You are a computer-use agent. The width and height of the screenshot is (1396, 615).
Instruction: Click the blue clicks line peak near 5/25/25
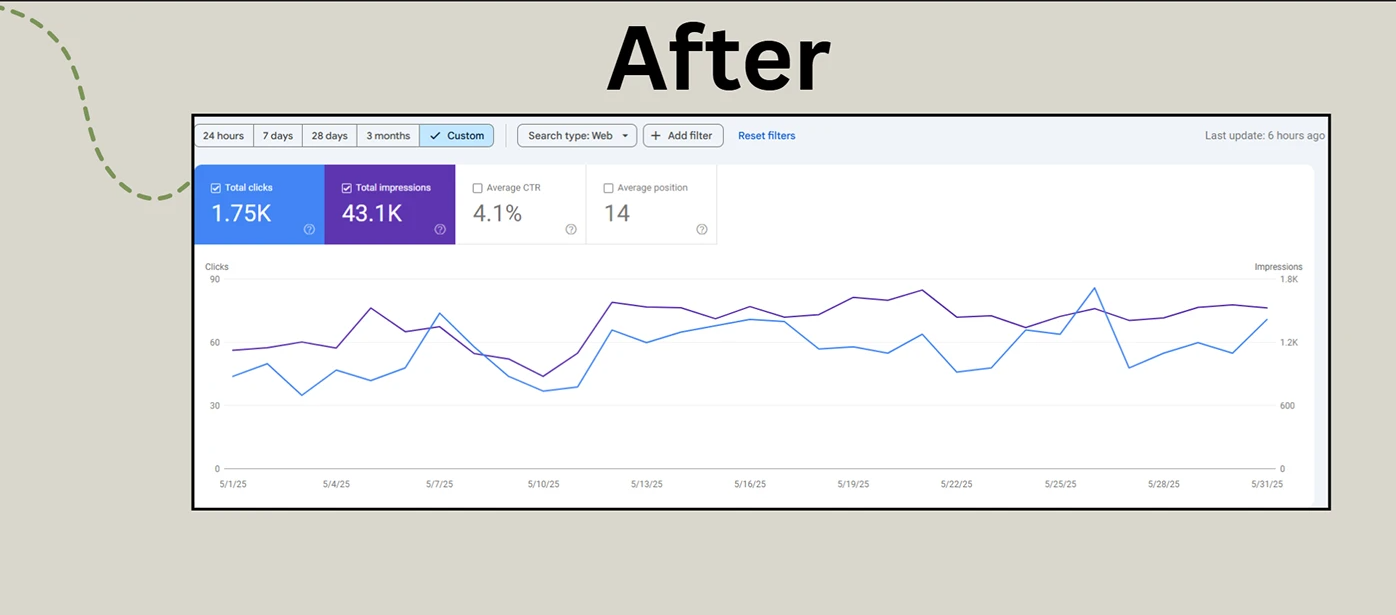click(x=1095, y=288)
